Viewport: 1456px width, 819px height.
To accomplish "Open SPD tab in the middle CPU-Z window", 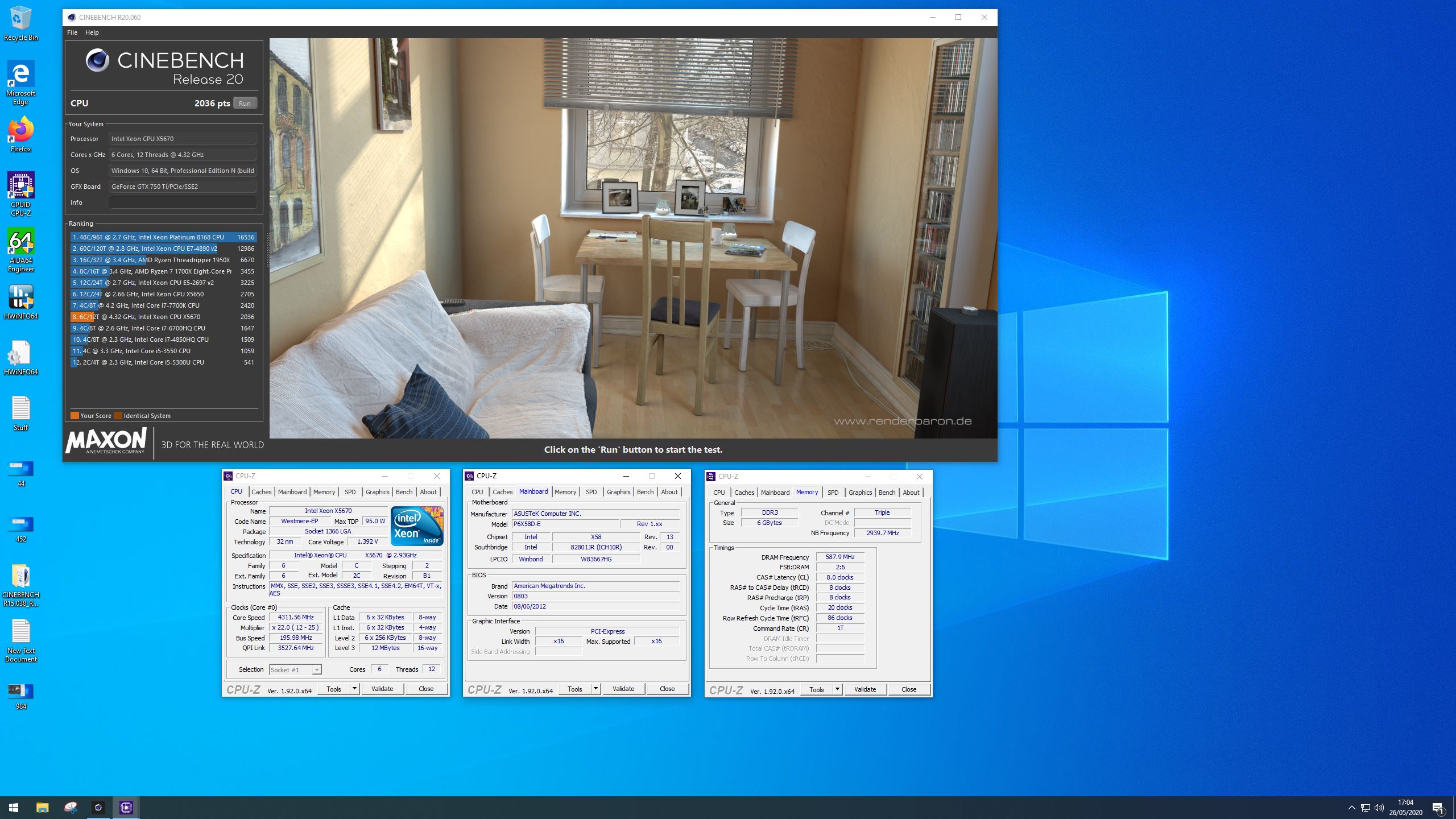I will [591, 492].
